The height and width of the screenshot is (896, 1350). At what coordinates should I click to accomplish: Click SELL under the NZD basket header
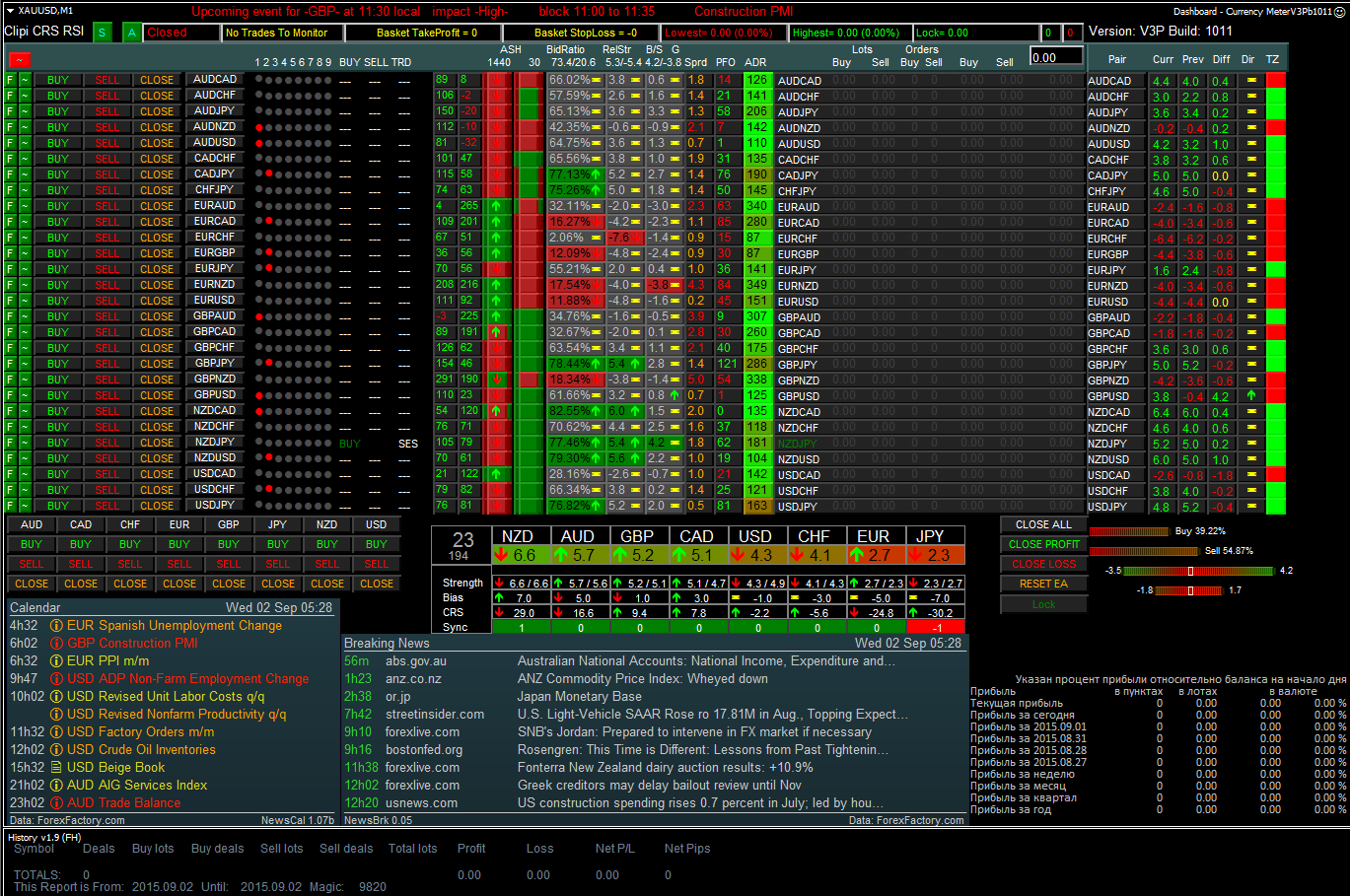click(x=327, y=564)
